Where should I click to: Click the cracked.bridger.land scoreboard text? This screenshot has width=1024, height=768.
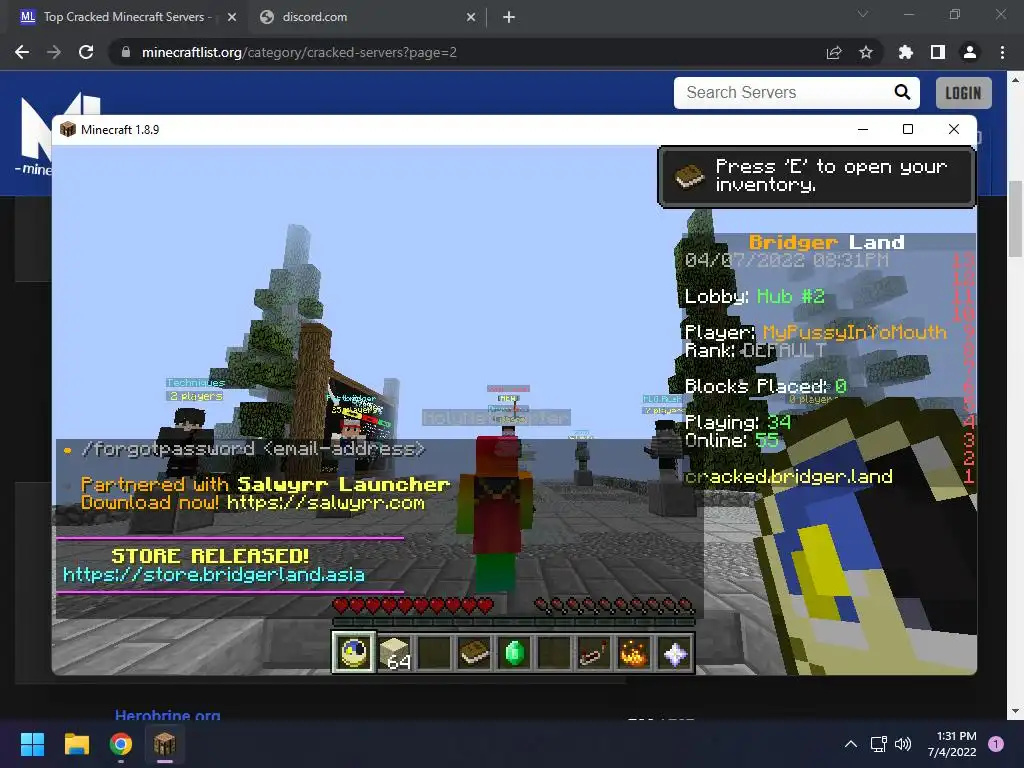pyautogui.click(x=788, y=477)
